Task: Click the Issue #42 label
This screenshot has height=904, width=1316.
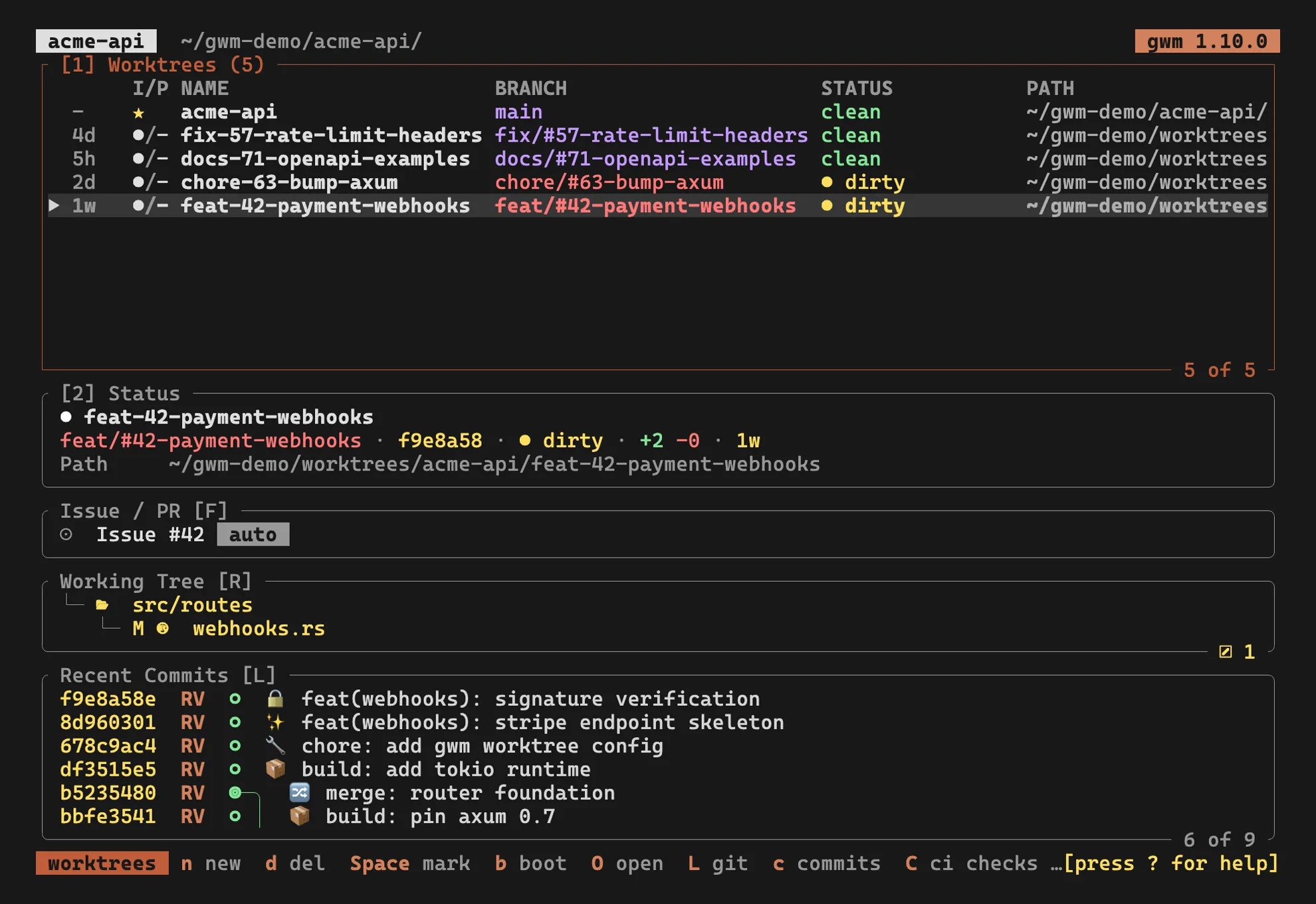Action: click(150, 534)
